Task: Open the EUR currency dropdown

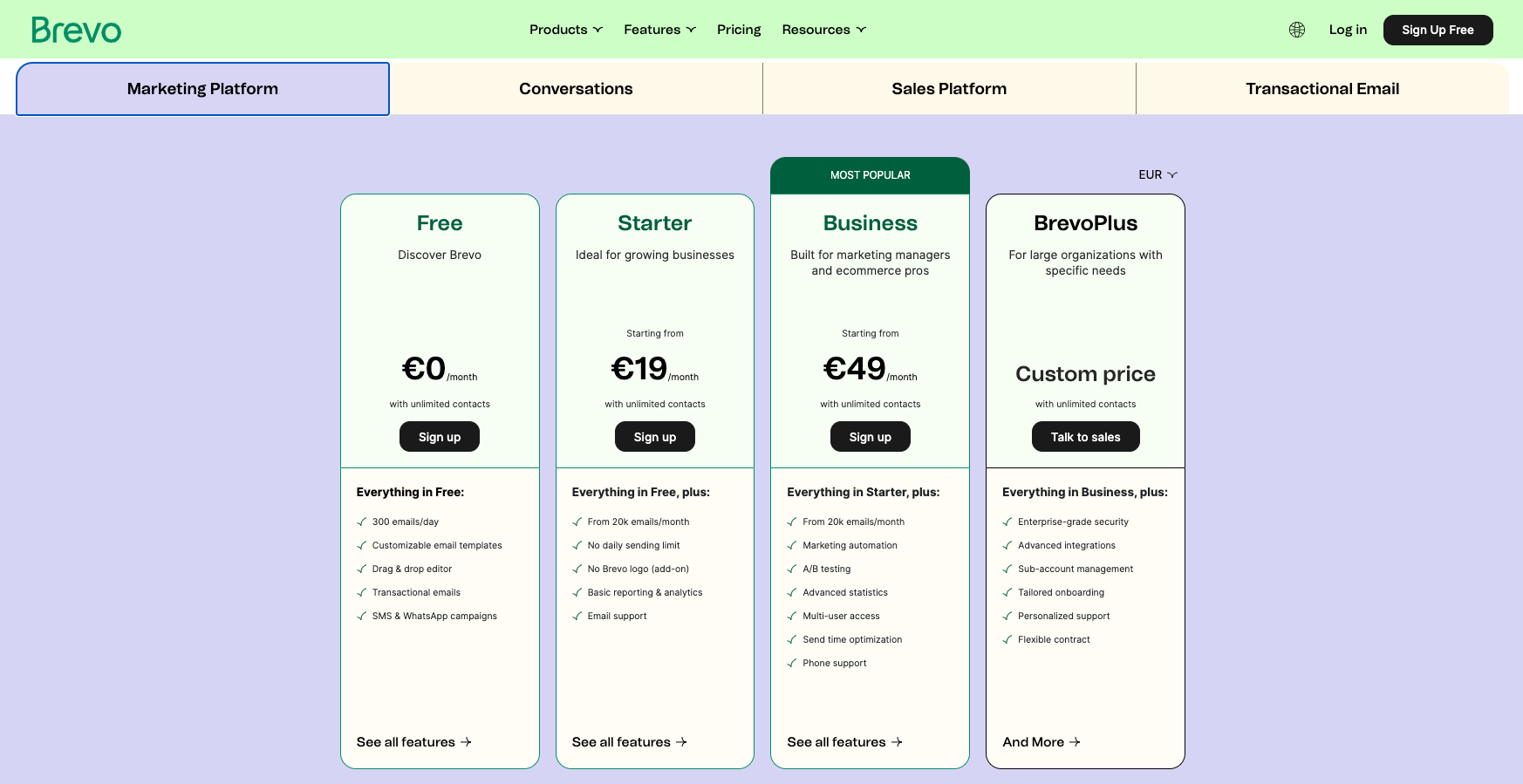Action: pos(1158,174)
